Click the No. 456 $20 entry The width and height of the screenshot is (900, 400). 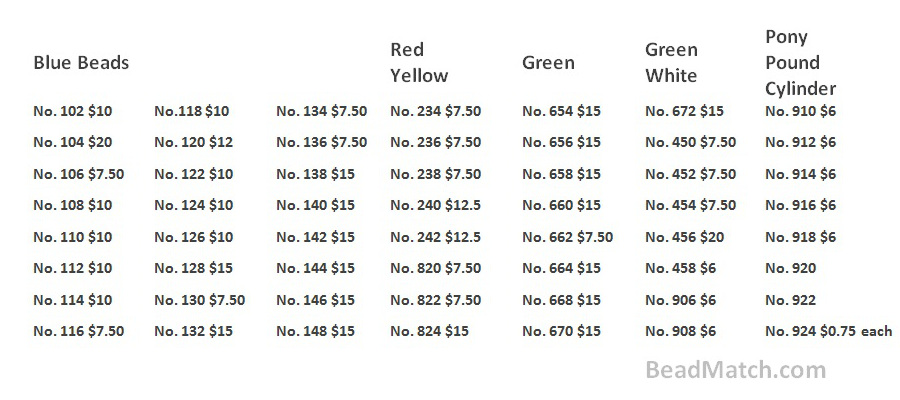point(684,237)
